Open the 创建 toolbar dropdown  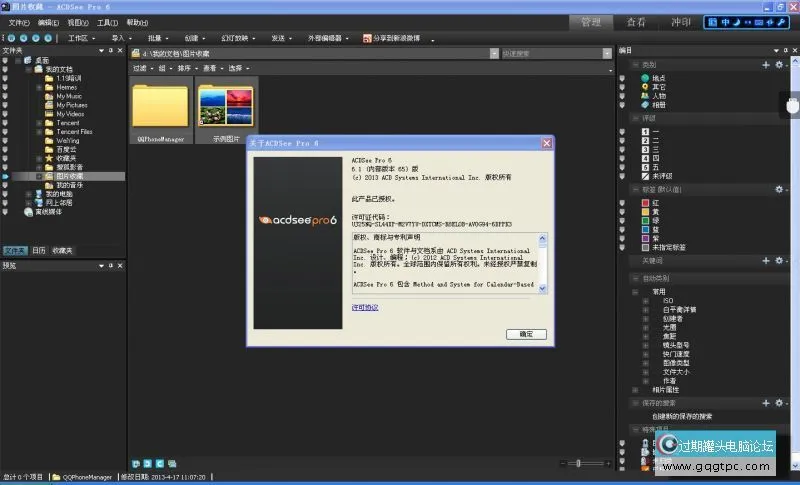pyautogui.click(x=194, y=38)
